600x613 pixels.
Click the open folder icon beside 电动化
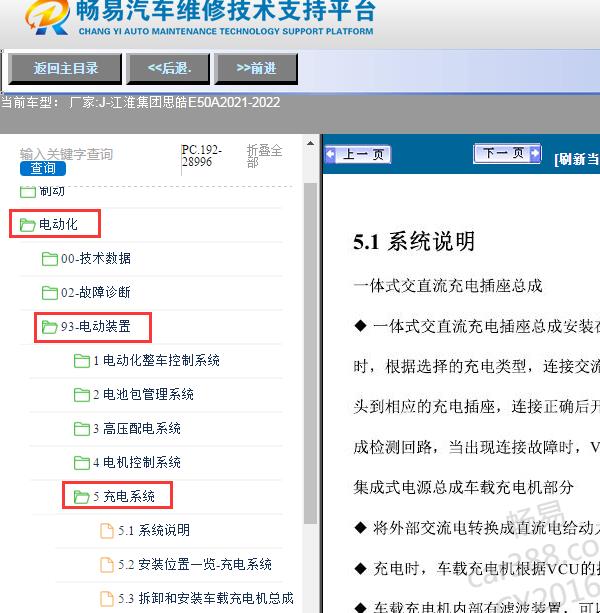pyautogui.click(x=28, y=225)
